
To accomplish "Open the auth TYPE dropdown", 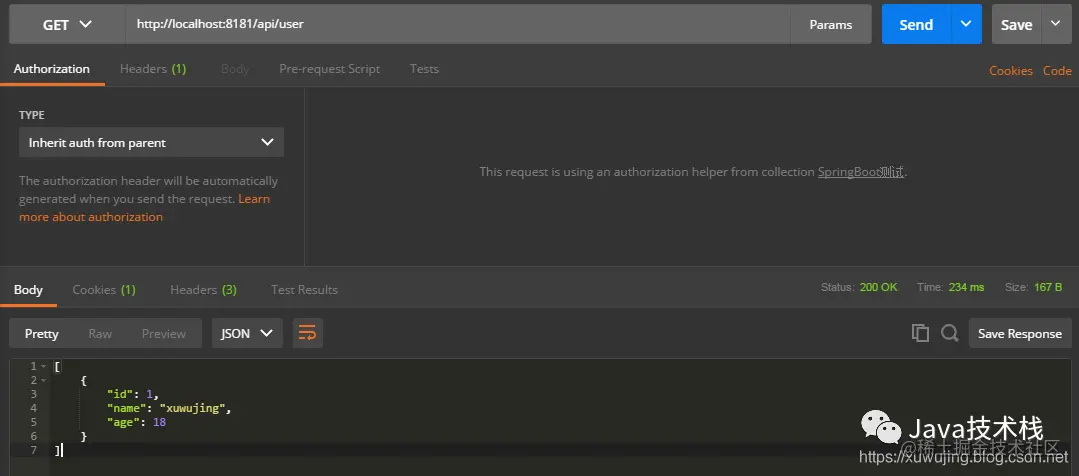I will pos(151,142).
